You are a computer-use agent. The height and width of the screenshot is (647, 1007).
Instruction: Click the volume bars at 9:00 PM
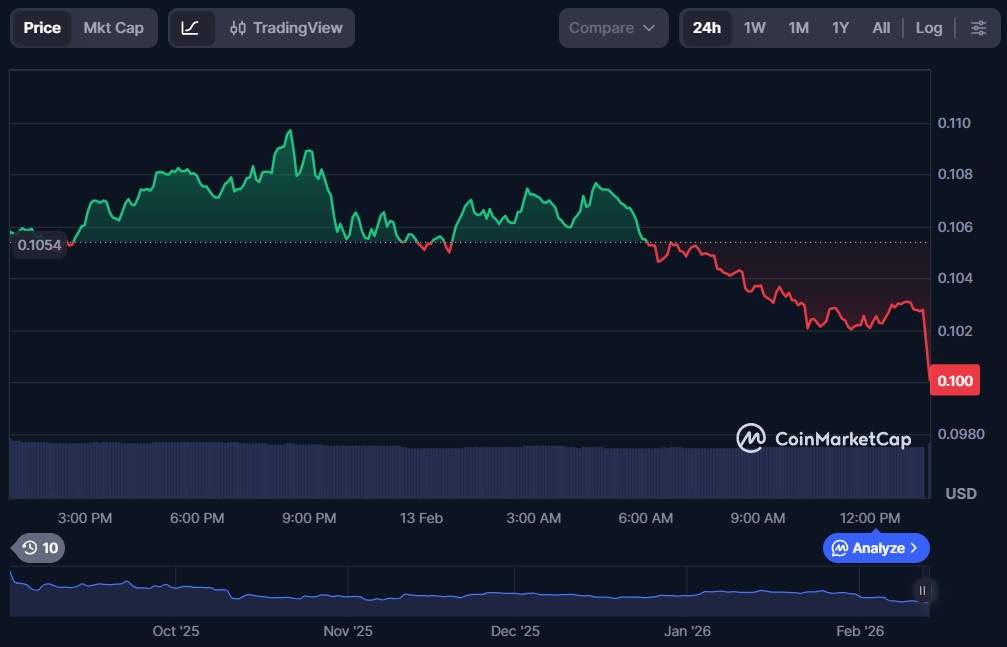(309, 470)
